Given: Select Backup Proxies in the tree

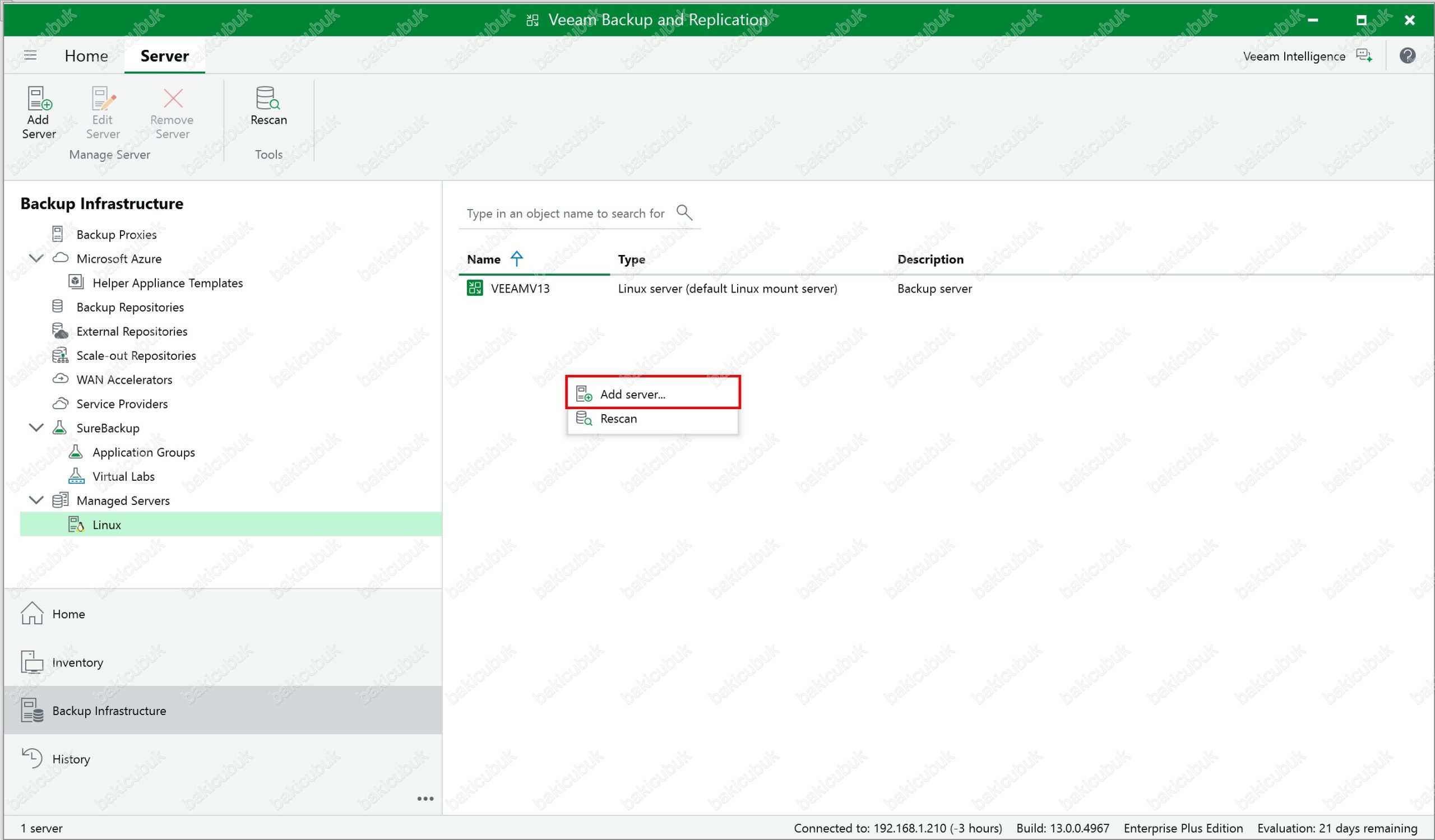Looking at the screenshot, I should tap(116, 234).
